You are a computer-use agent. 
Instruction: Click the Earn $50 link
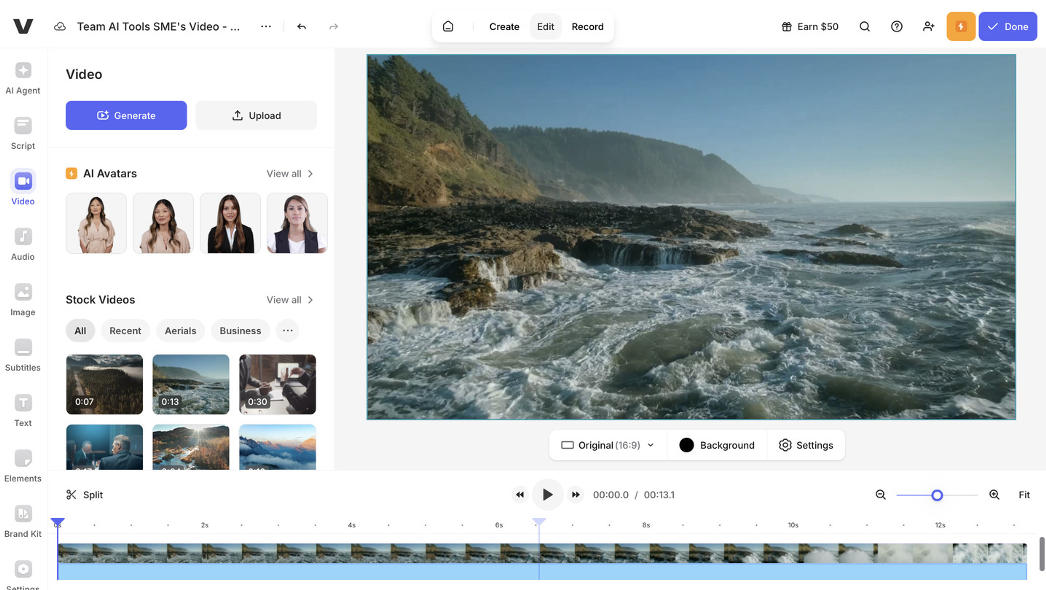810,27
